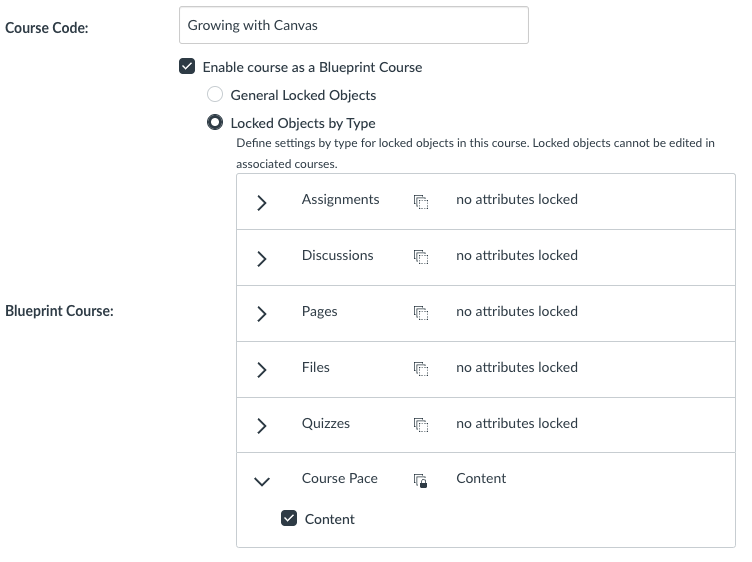Click the lock icon beside Discussions
752x562 pixels.
(x=421, y=257)
